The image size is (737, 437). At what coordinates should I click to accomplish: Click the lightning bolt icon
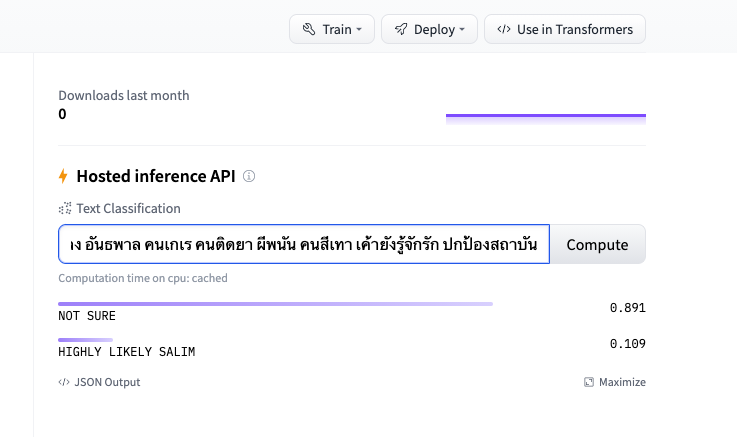coord(63,176)
